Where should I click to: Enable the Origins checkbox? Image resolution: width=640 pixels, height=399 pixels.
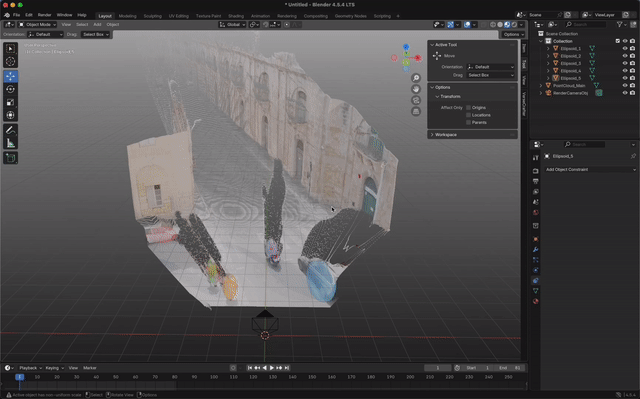tap(468, 108)
